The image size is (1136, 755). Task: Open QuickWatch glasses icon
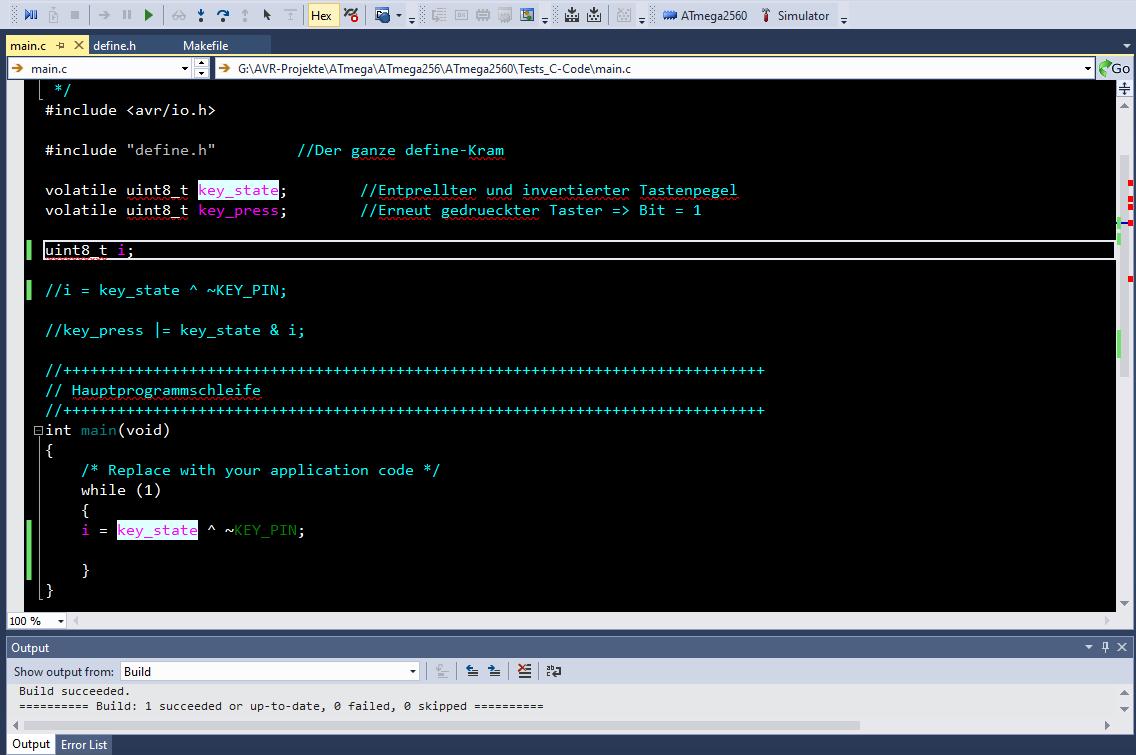[179, 14]
